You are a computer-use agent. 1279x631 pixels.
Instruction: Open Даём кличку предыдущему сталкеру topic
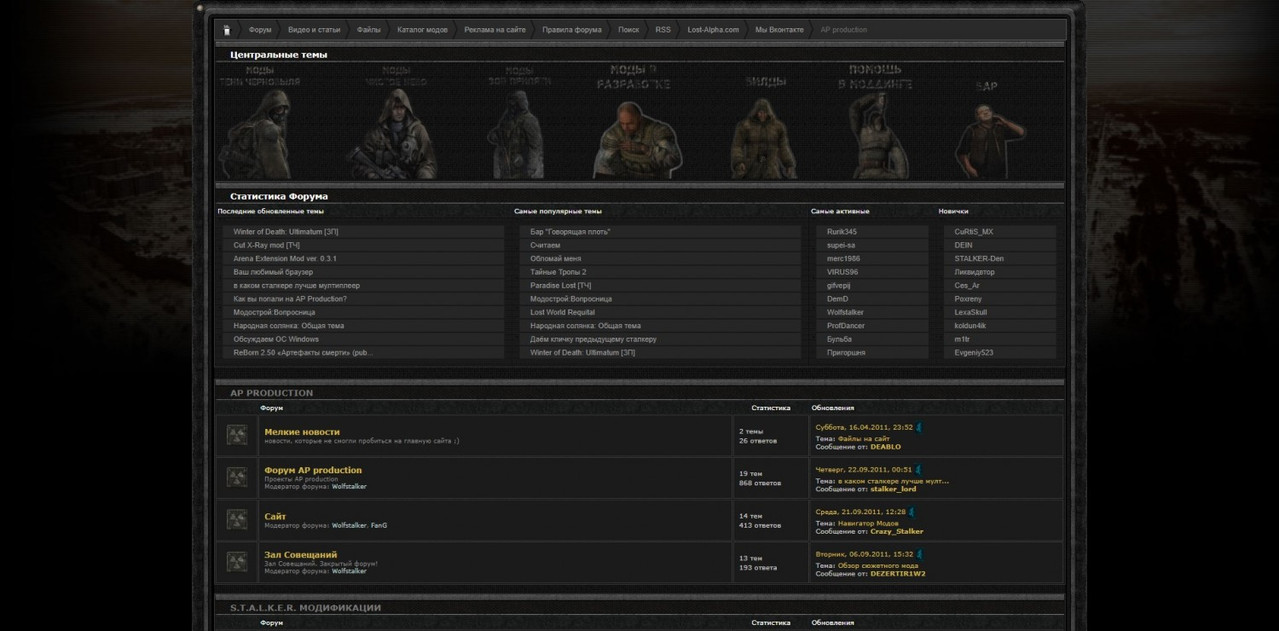coord(593,339)
